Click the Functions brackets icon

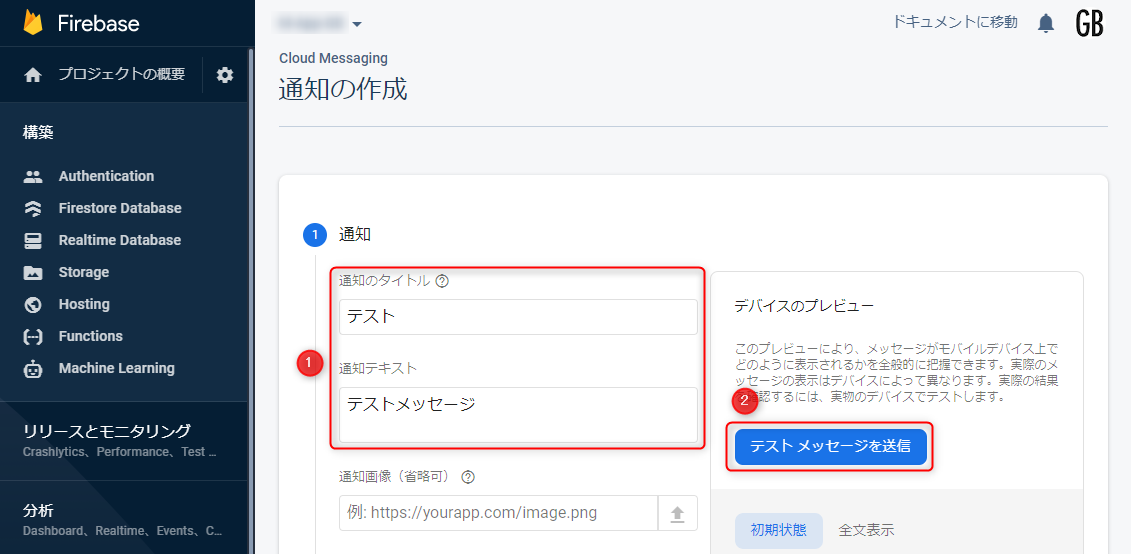click(x=33, y=336)
